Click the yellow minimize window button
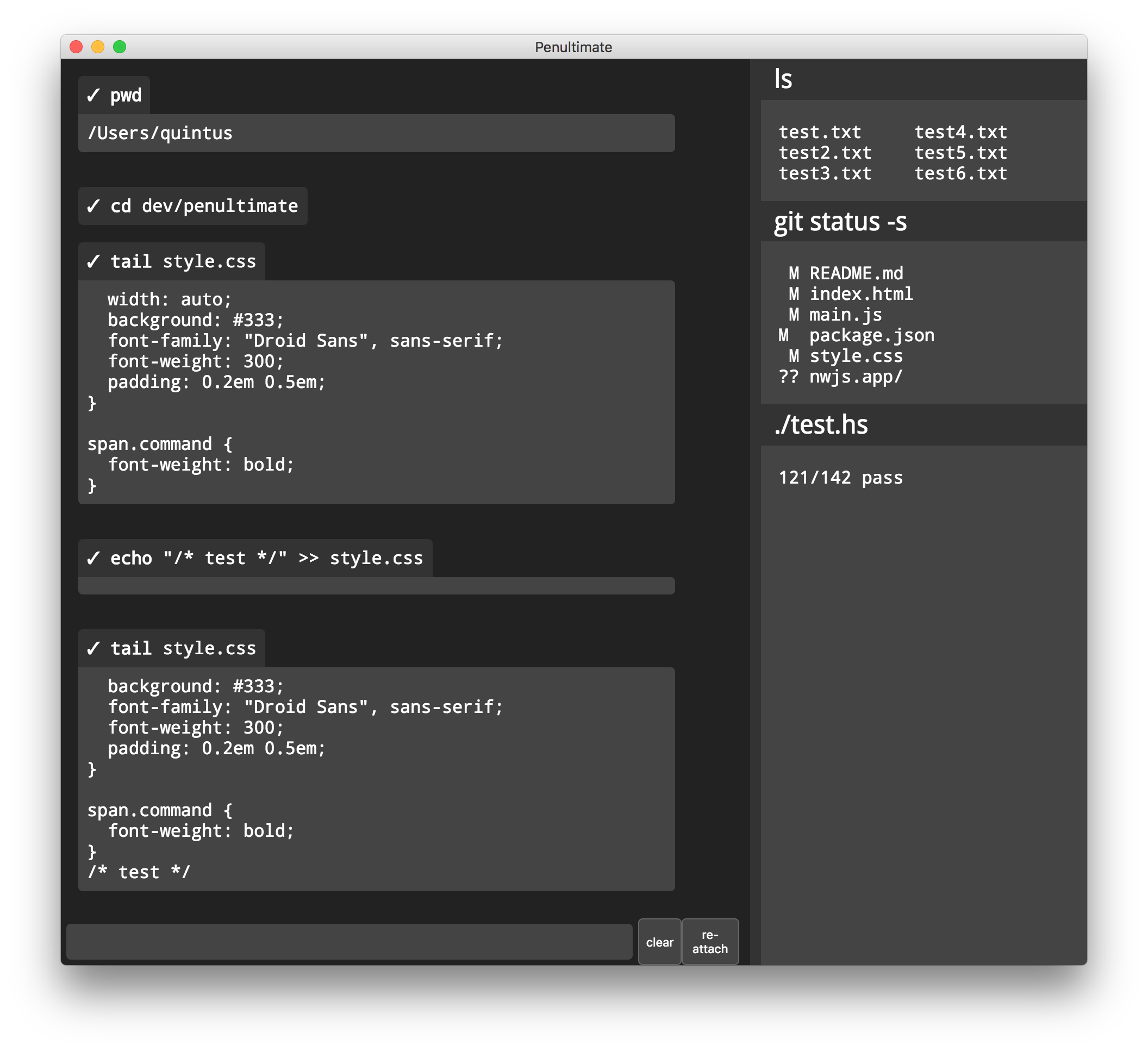The height and width of the screenshot is (1052, 1148). (98, 47)
